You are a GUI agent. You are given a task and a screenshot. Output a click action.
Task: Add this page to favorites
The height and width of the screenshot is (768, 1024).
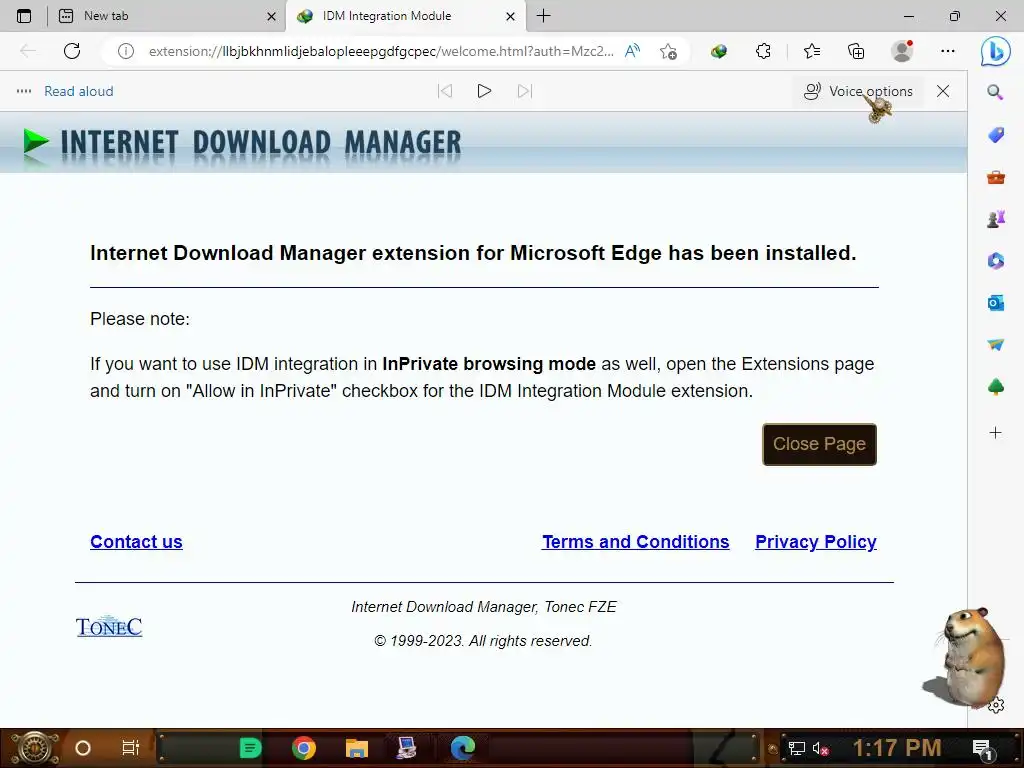point(667,51)
